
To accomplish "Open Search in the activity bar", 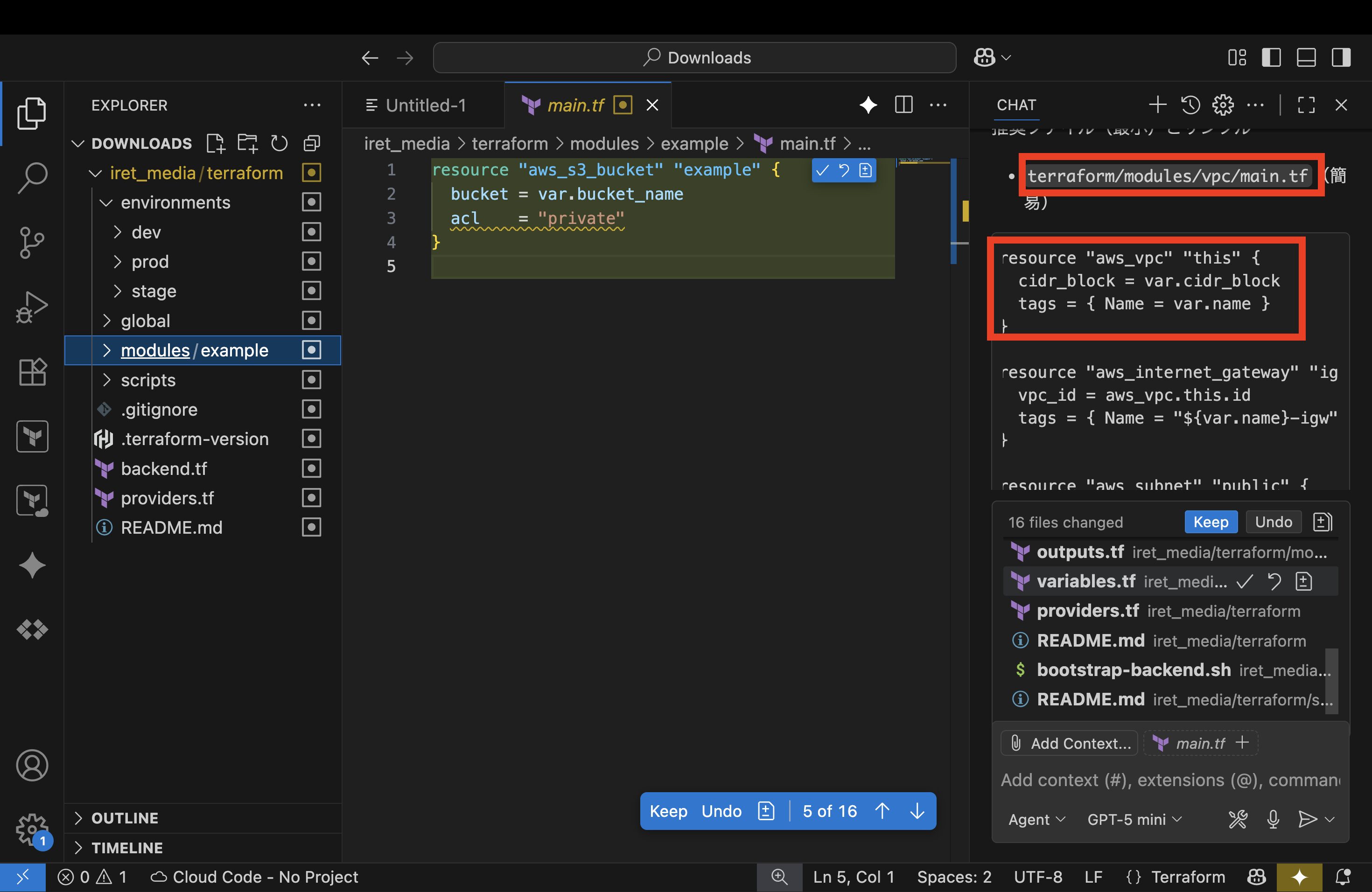I will pos(32,177).
